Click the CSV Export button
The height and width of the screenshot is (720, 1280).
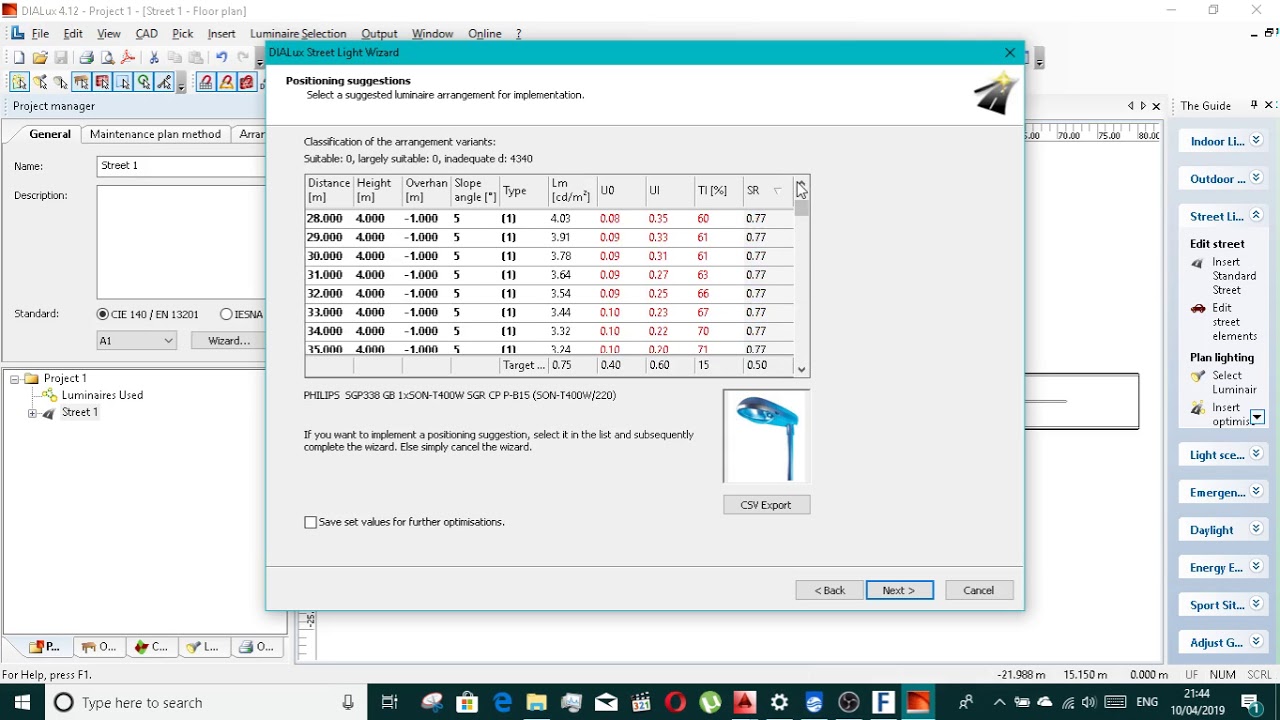[x=766, y=505]
